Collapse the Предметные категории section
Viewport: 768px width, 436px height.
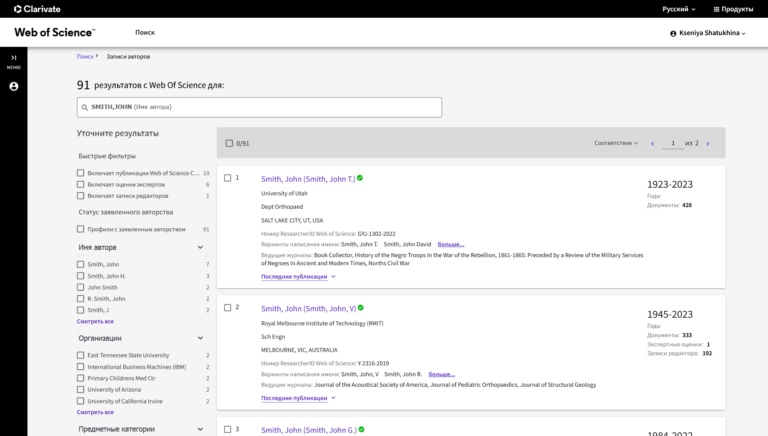click(200, 429)
